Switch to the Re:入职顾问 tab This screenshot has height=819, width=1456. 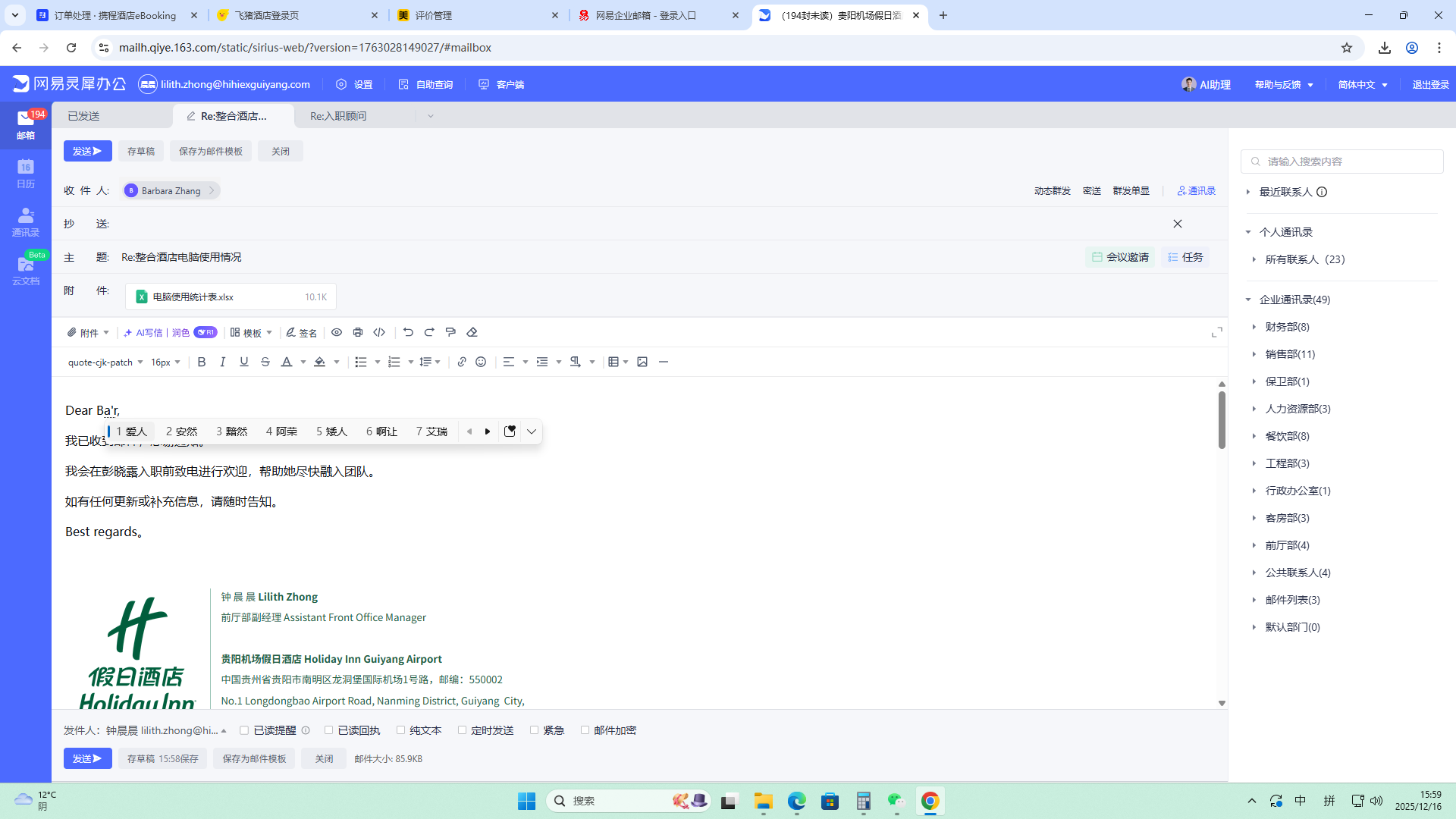338,116
